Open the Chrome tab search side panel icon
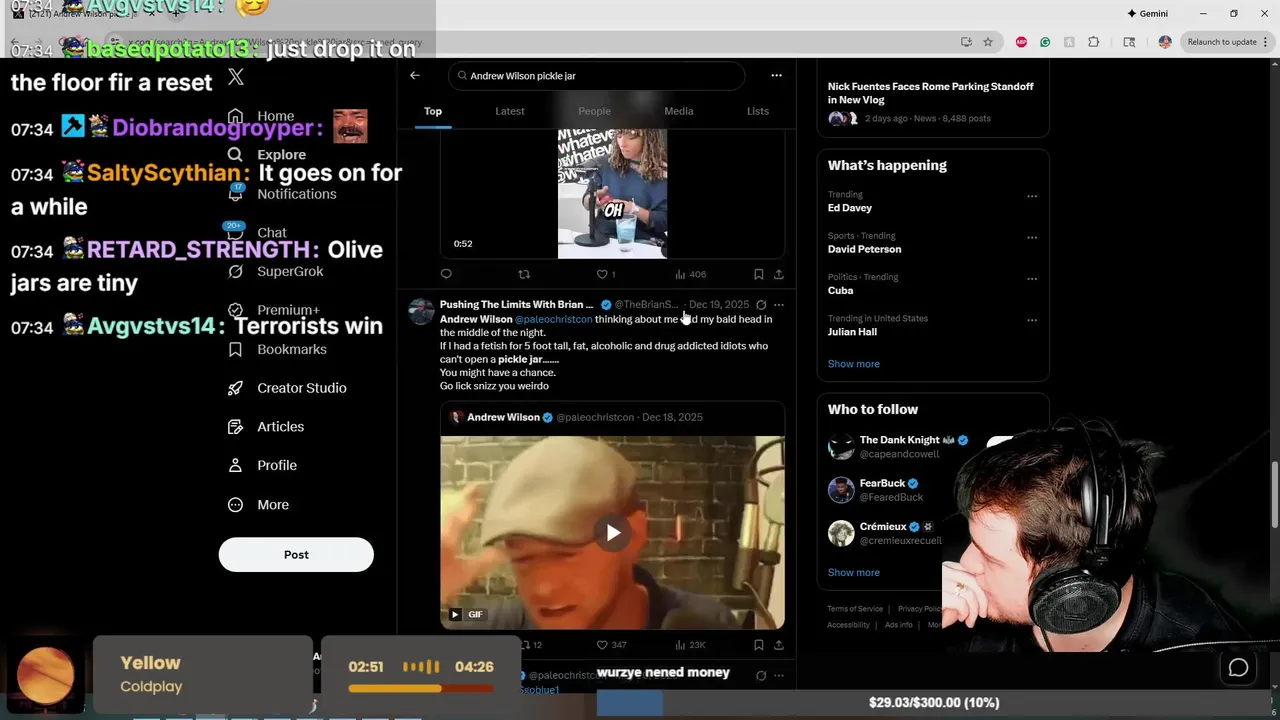The width and height of the screenshot is (1280, 720). tap(1129, 42)
